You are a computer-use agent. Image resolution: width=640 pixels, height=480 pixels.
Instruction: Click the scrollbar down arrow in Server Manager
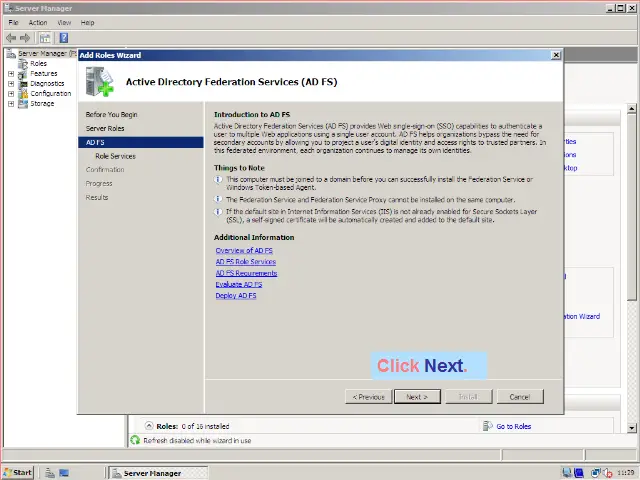point(631,428)
